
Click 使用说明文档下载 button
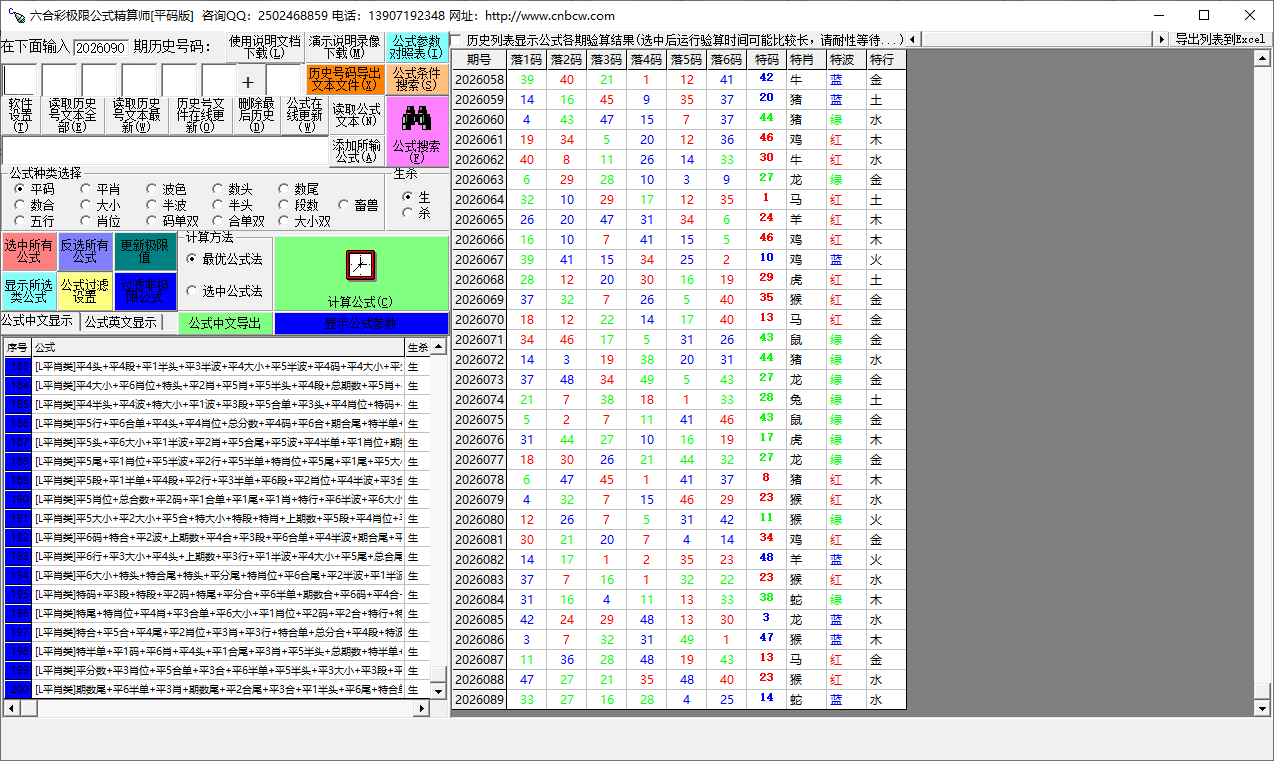coord(264,47)
